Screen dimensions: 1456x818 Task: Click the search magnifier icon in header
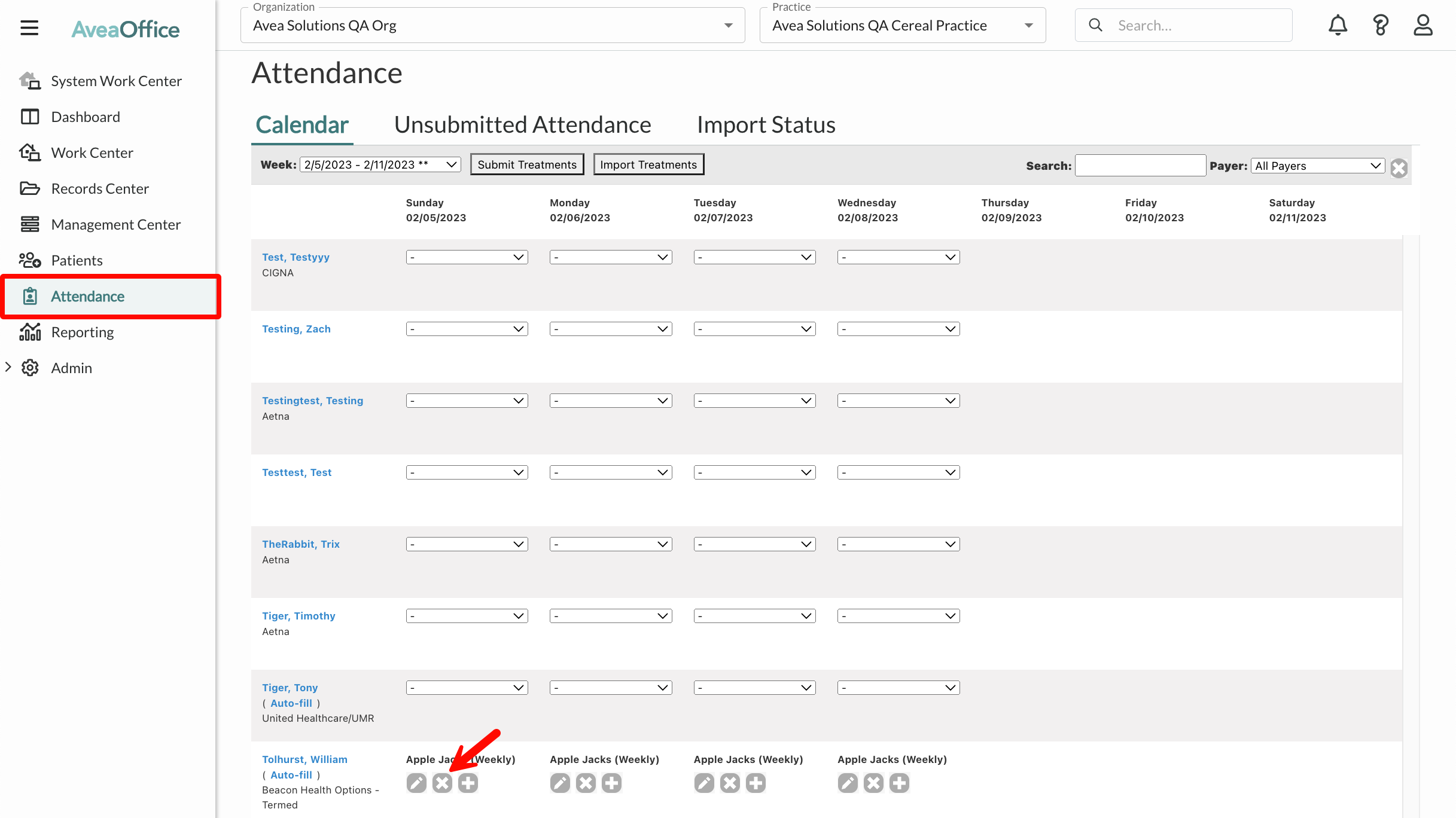[x=1095, y=25]
